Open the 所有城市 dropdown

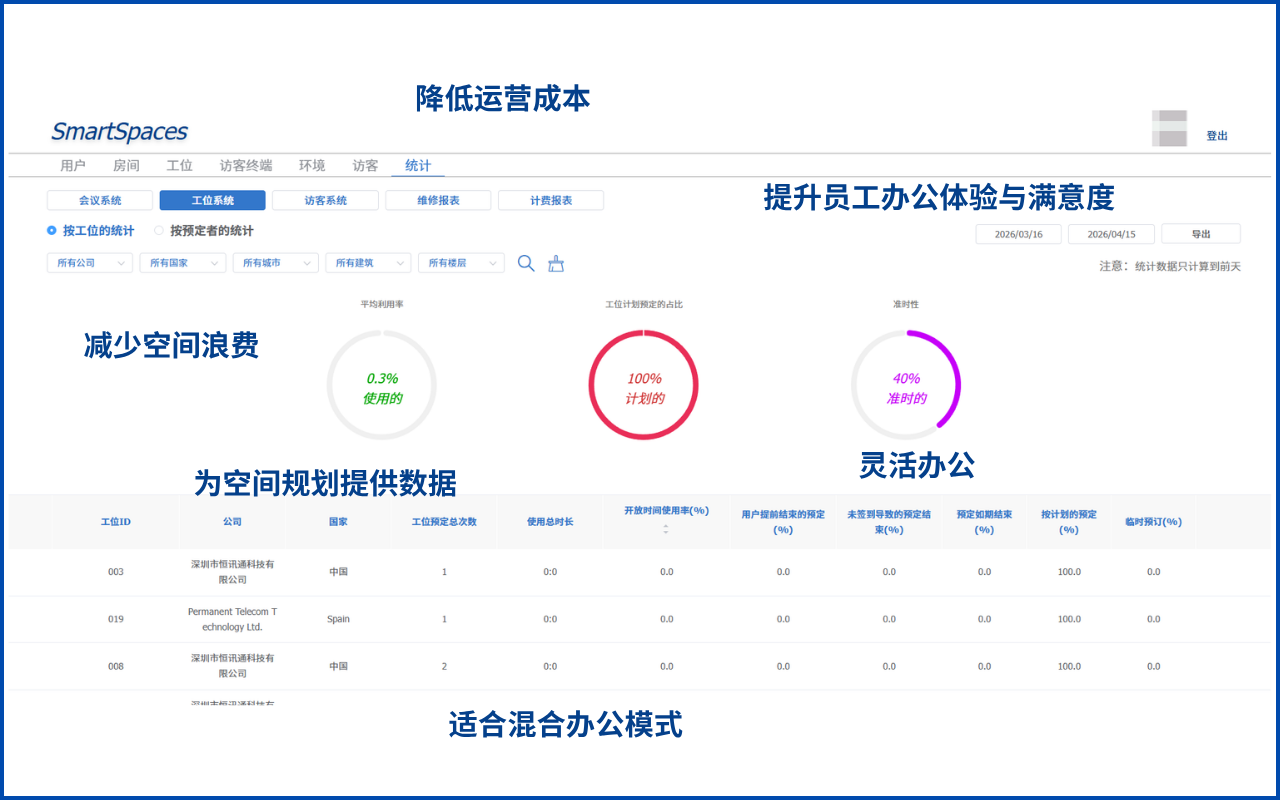click(276, 263)
